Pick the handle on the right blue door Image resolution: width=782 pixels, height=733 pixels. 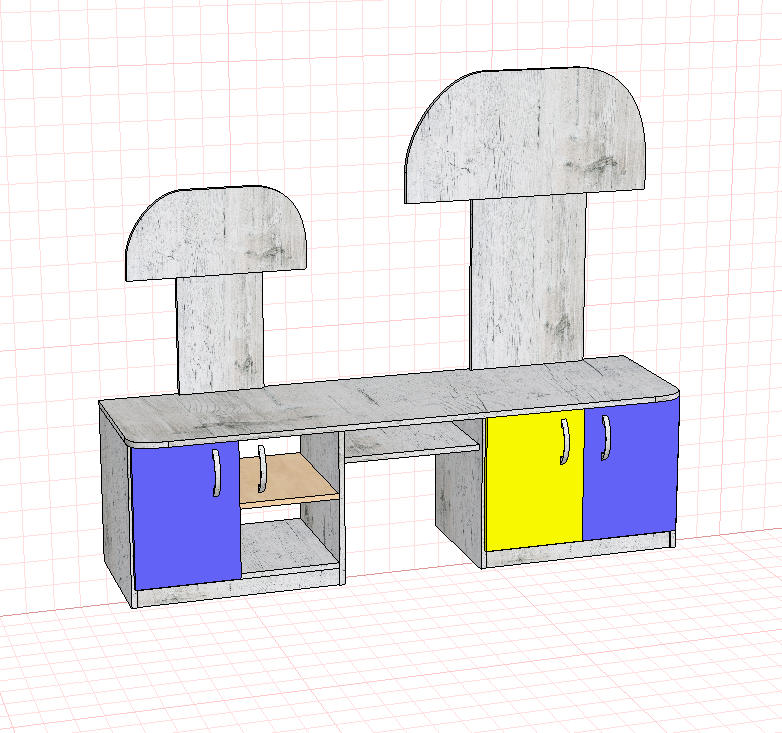pyautogui.click(x=605, y=437)
